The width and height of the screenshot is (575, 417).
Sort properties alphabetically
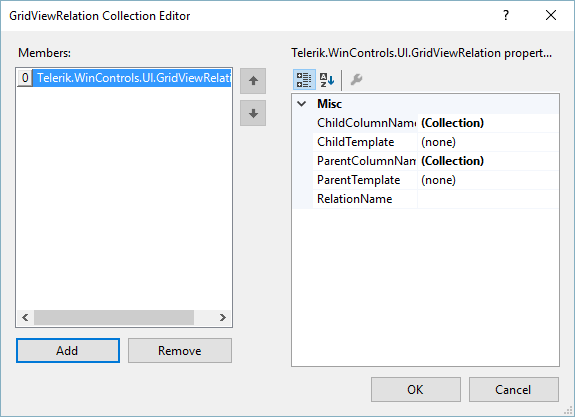point(326,80)
